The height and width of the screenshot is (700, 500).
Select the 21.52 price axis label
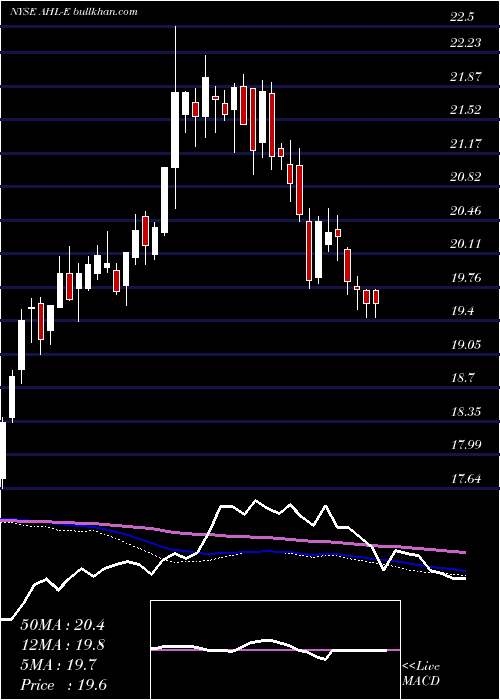tap(466, 110)
